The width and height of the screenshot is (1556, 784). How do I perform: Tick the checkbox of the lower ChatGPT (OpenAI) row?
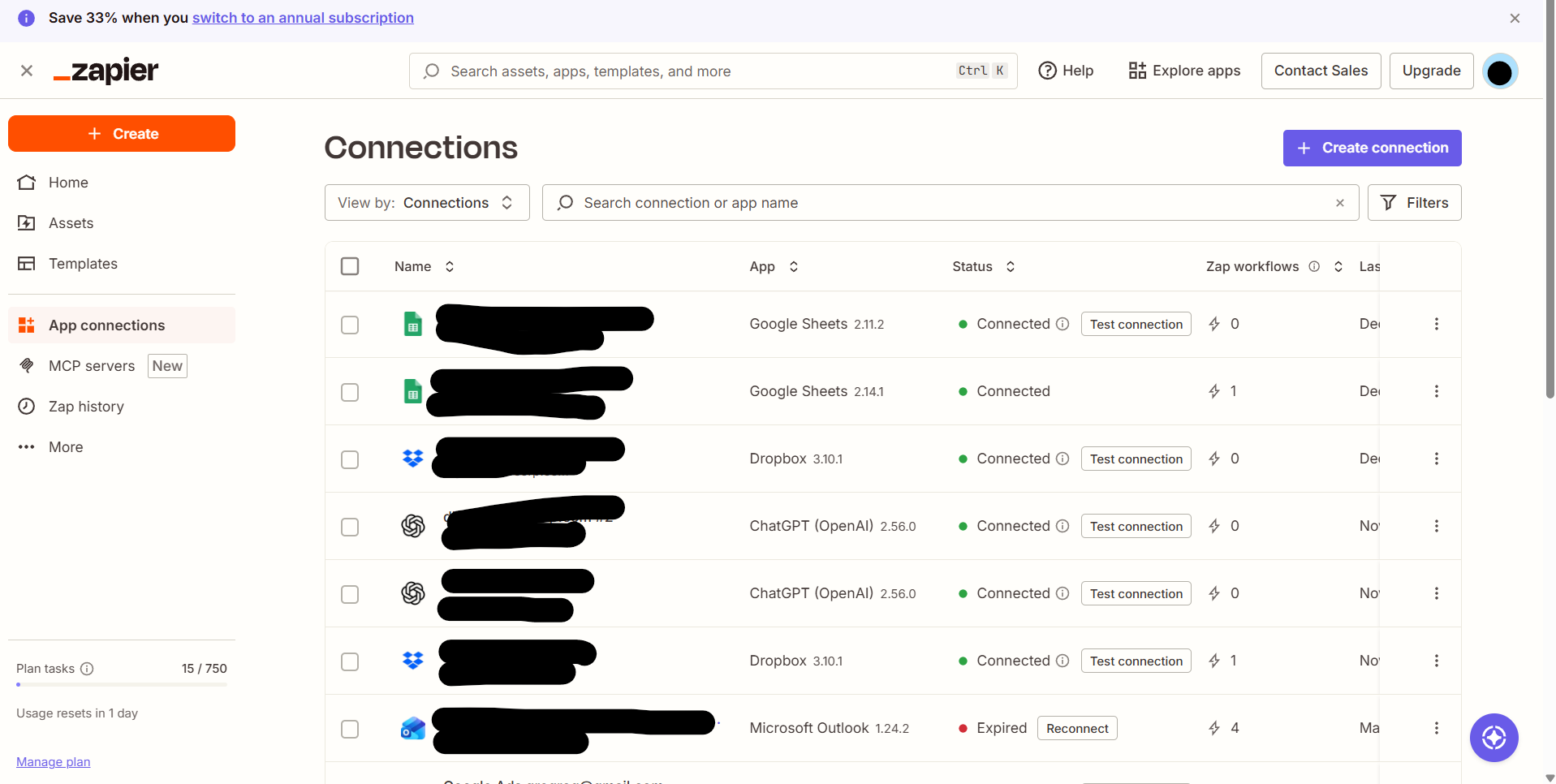click(350, 594)
